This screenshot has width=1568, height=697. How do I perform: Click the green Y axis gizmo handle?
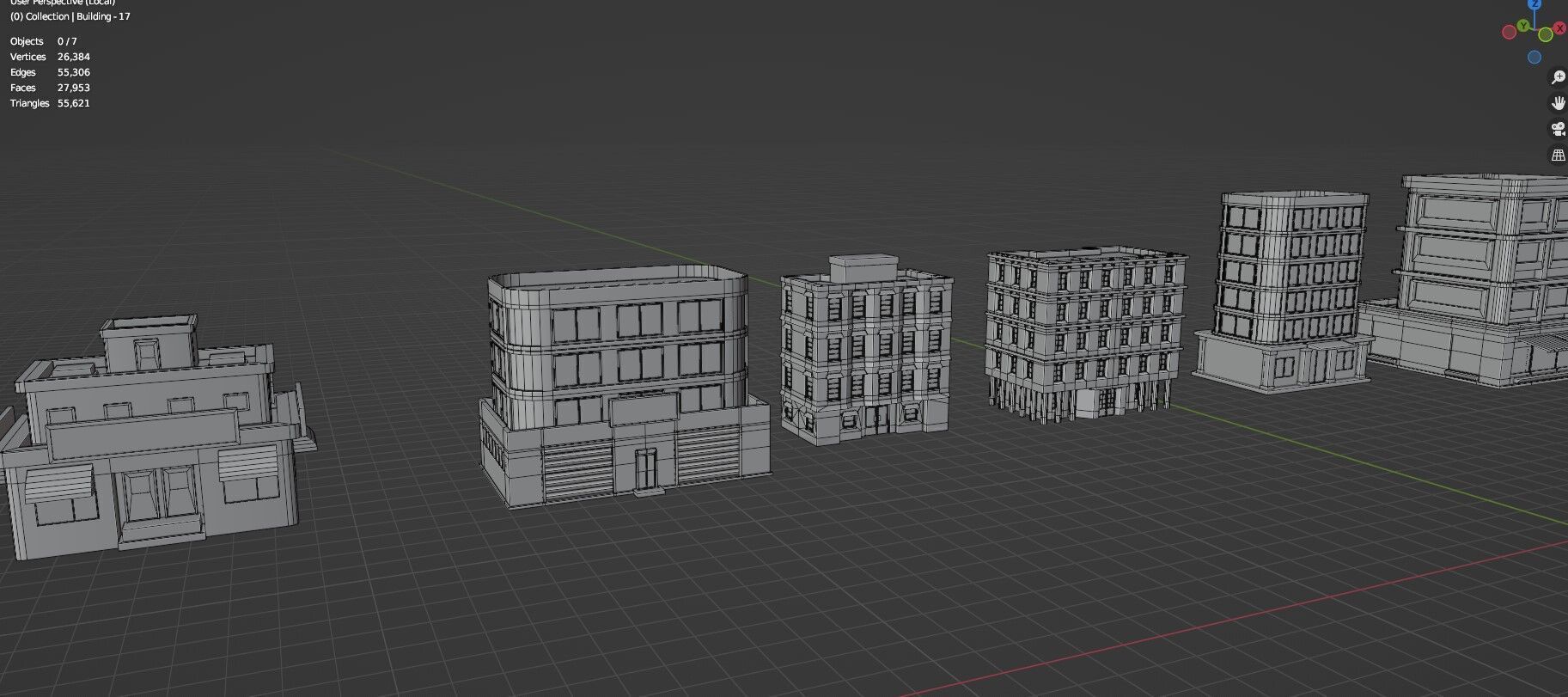(1524, 27)
